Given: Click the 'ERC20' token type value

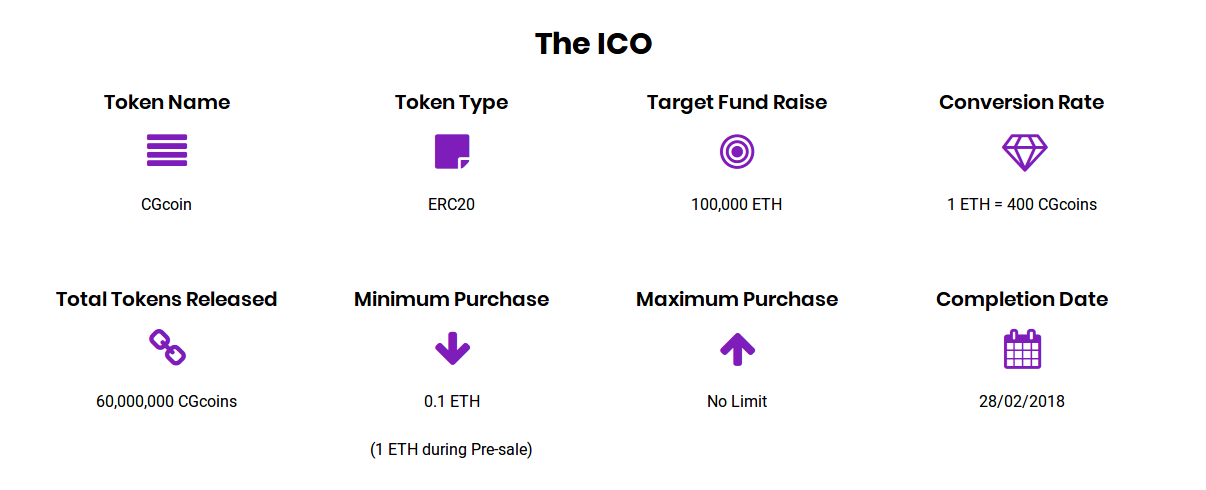Looking at the screenshot, I should click(451, 204).
